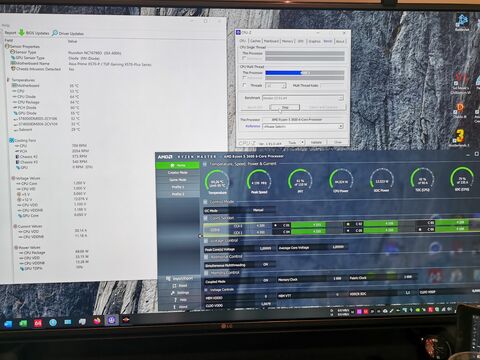
Task: Collapse the Additional Control section in Ryzen Master
Action: 206,257
